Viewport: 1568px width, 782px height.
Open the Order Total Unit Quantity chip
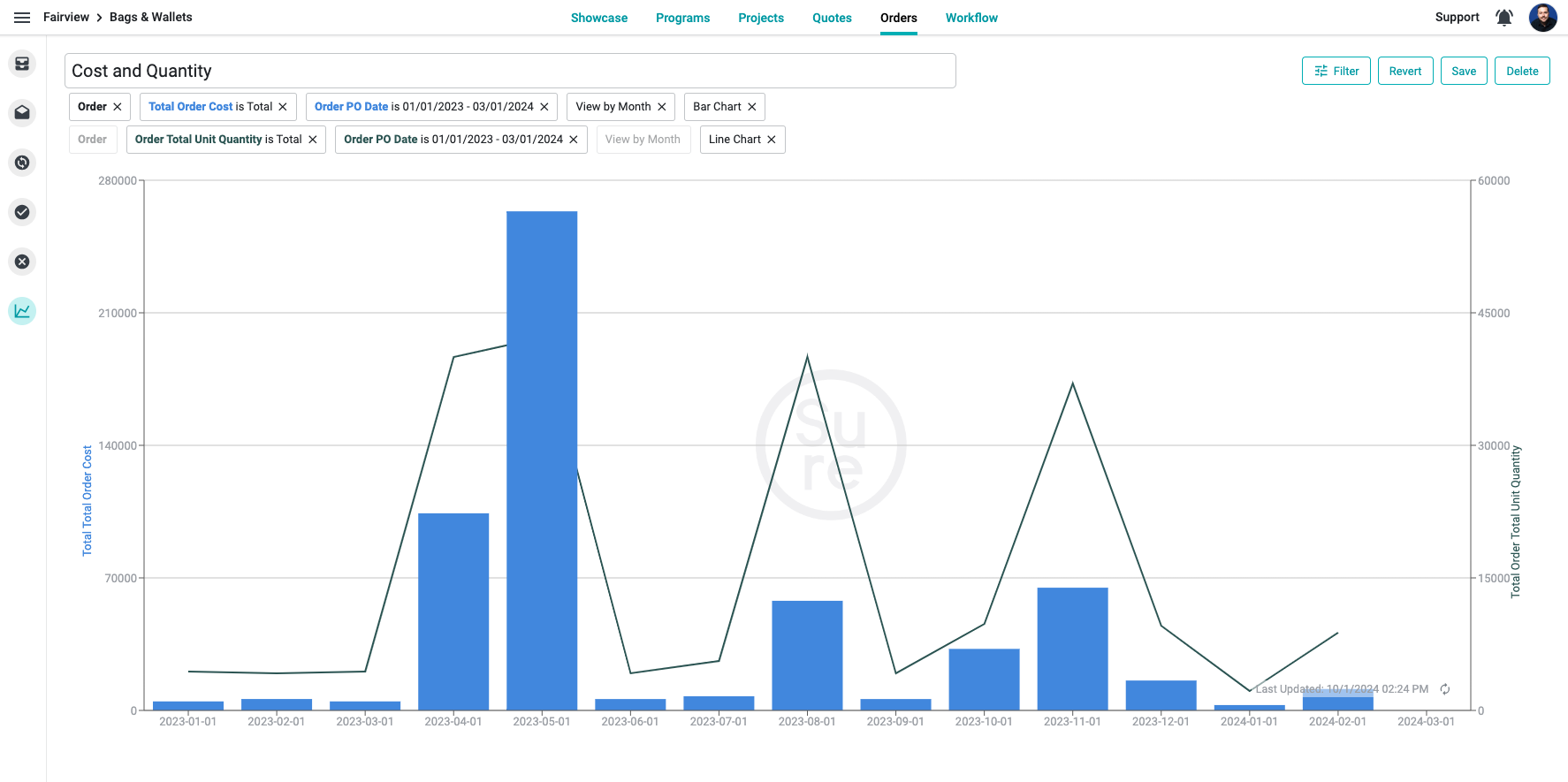point(217,140)
